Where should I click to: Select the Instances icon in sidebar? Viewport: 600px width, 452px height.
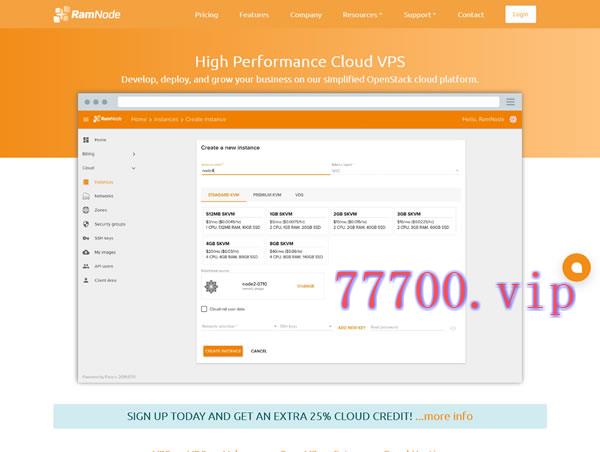click(86, 182)
